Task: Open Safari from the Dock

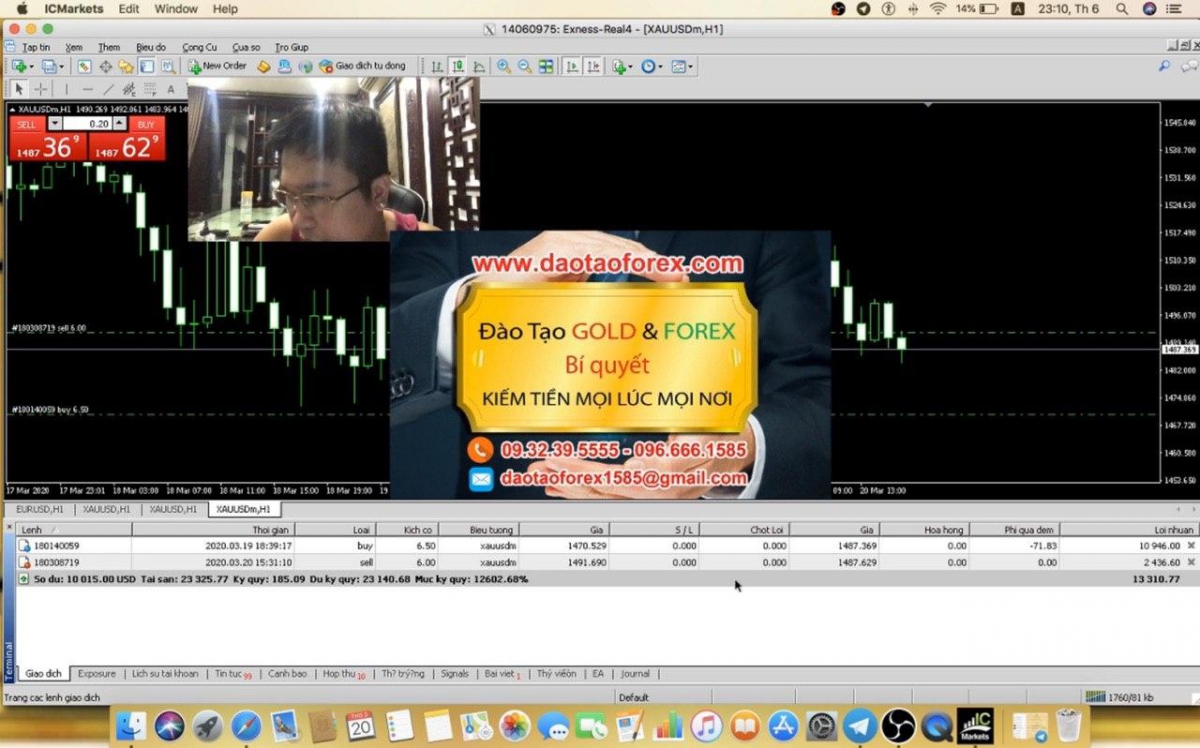Action: (x=246, y=725)
